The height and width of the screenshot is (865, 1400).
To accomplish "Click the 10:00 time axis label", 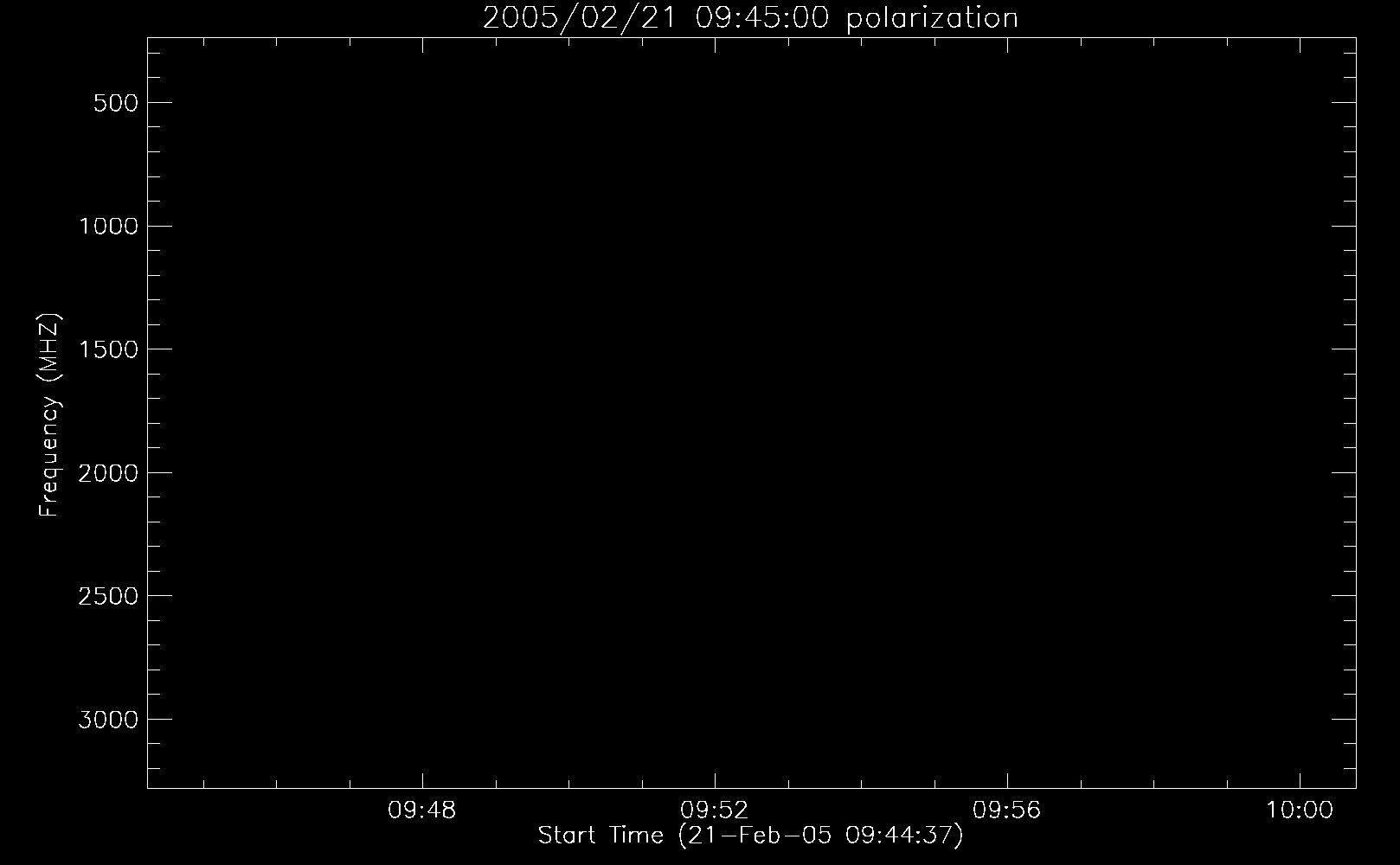I will tap(1300, 811).
